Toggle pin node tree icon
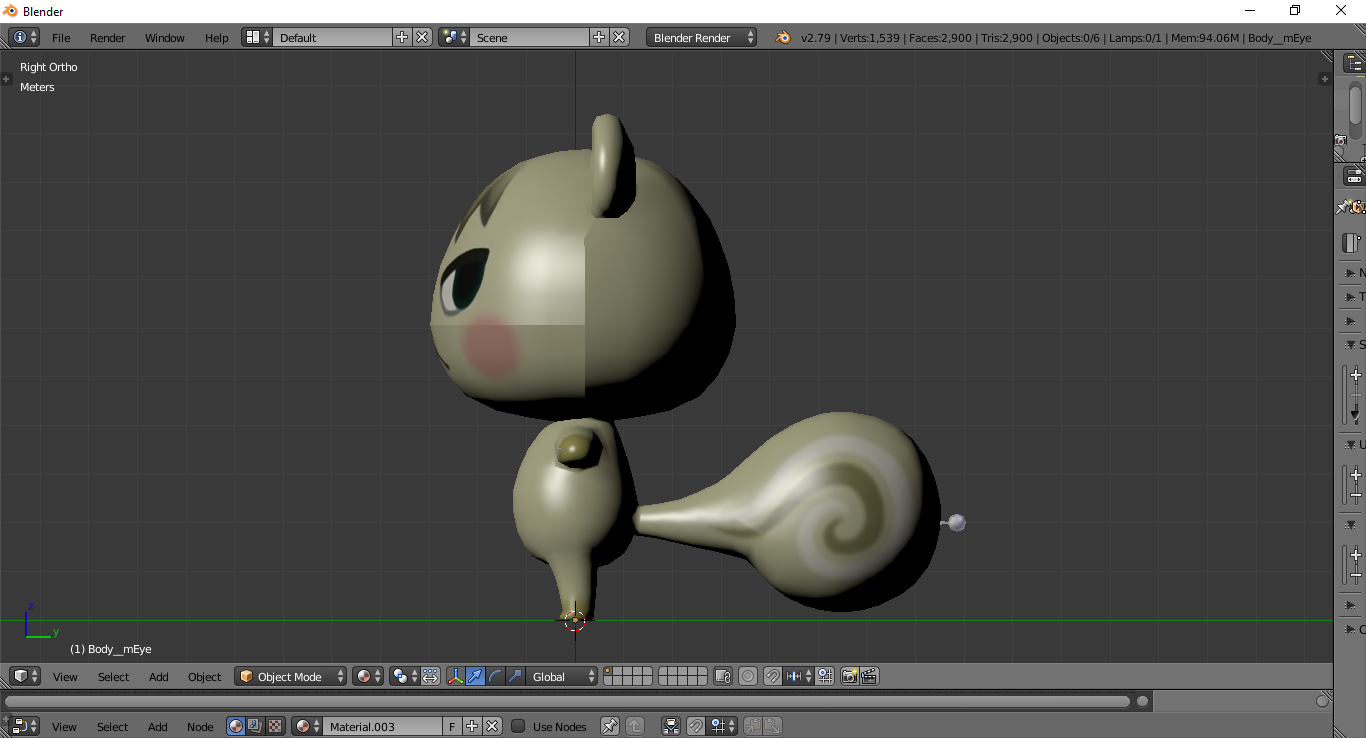Screen dimensions: 1366x738 pos(609,727)
